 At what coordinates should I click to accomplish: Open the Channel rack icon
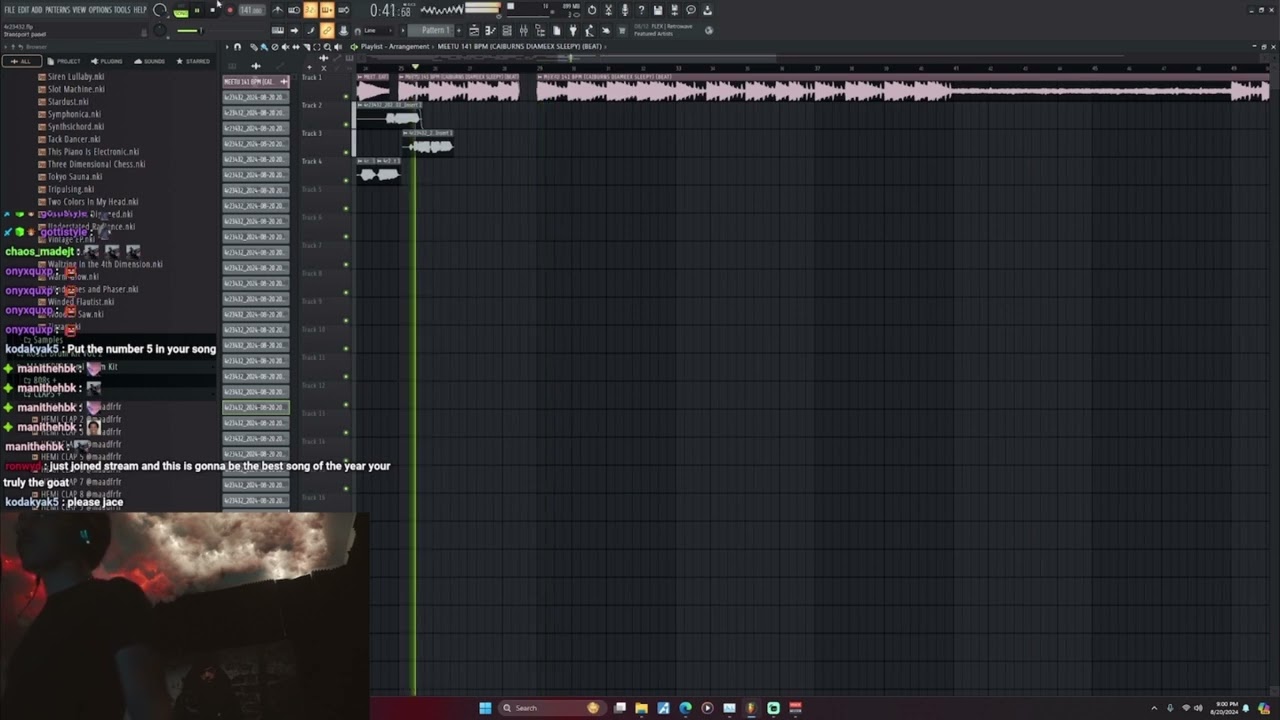tap(507, 30)
